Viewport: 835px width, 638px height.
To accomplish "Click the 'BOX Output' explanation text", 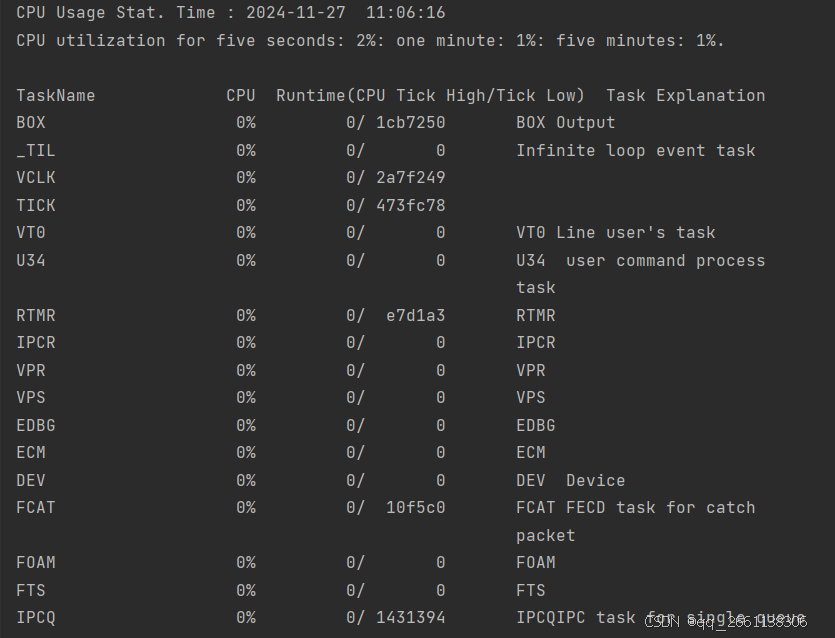I will [x=566, y=123].
